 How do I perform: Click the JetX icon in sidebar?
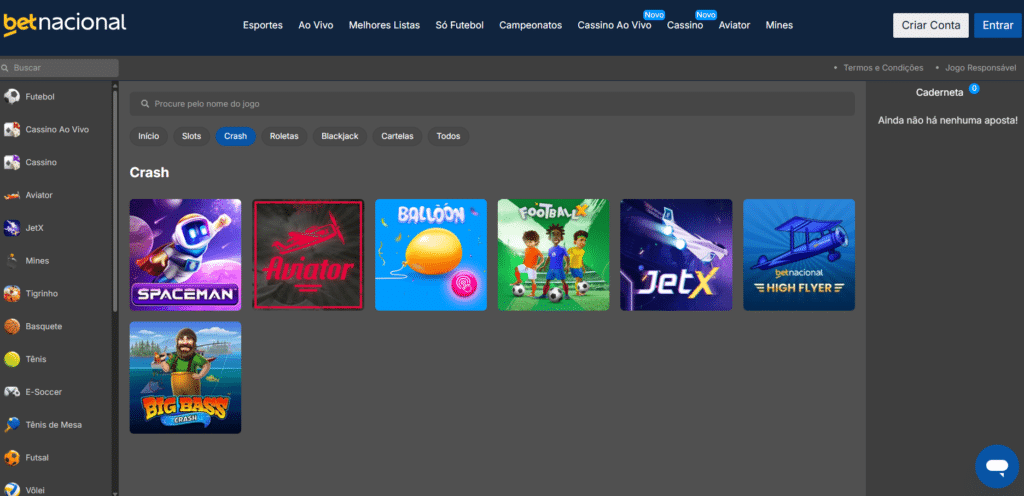pos(12,228)
